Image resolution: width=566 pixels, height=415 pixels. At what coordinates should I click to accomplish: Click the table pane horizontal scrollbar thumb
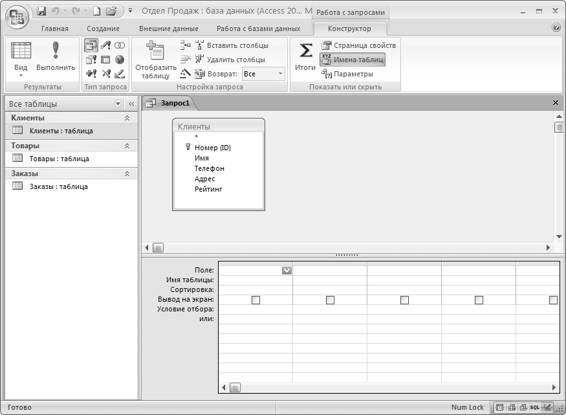(158, 248)
